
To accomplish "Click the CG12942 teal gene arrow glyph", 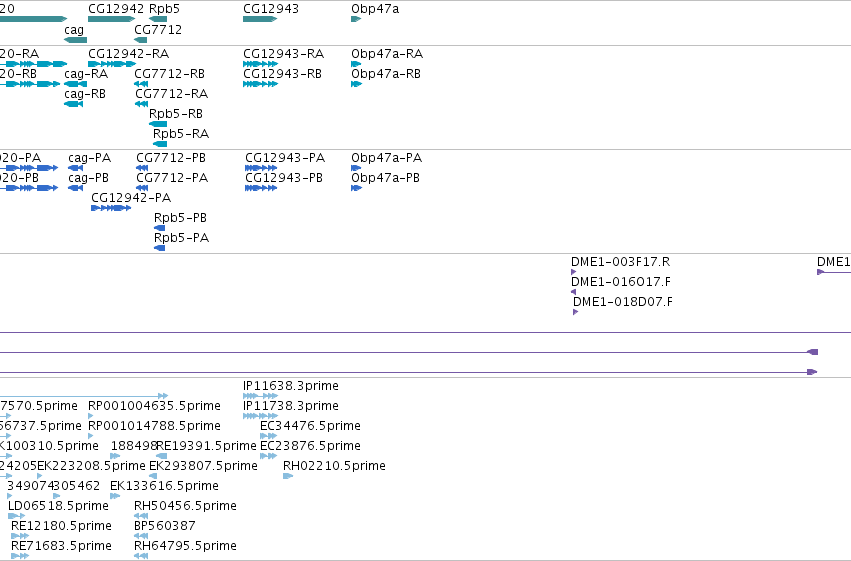I will coord(111,19).
